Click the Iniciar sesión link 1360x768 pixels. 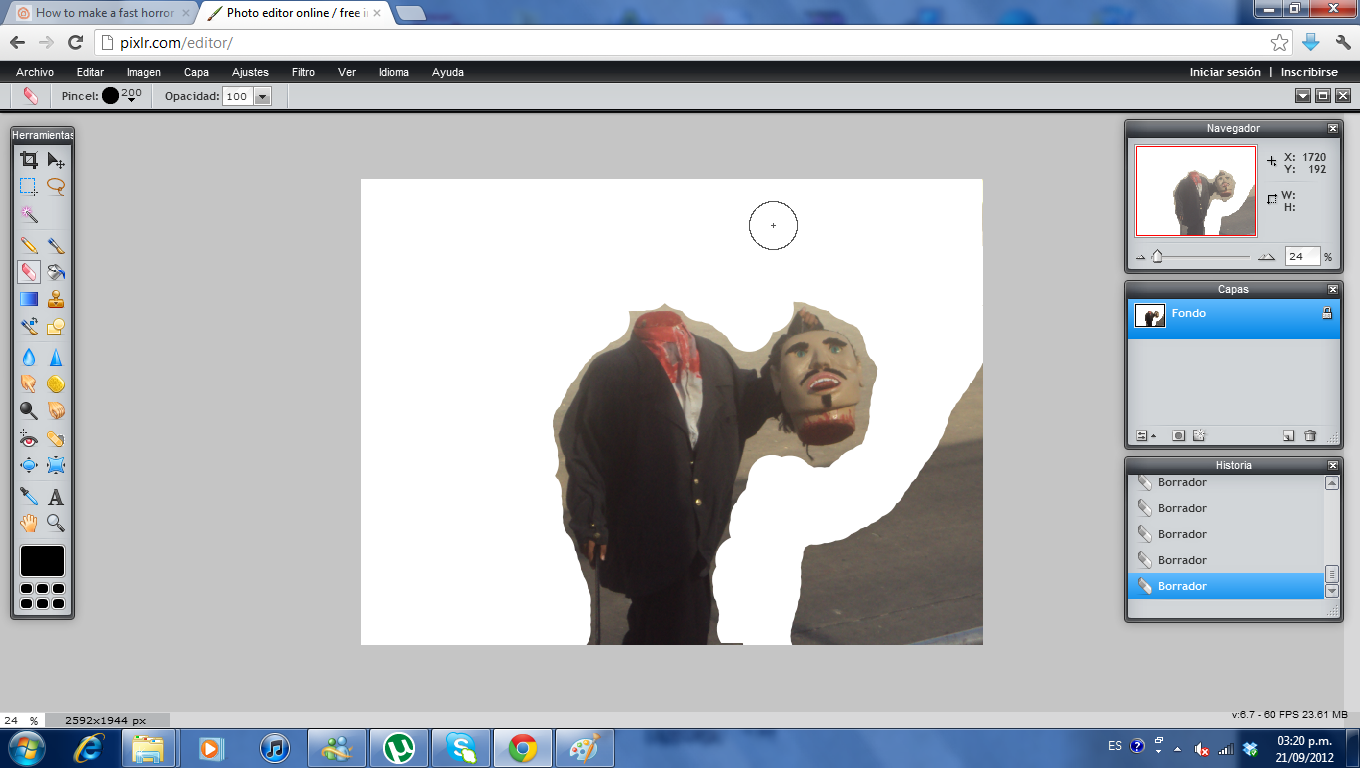(1225, 72)
